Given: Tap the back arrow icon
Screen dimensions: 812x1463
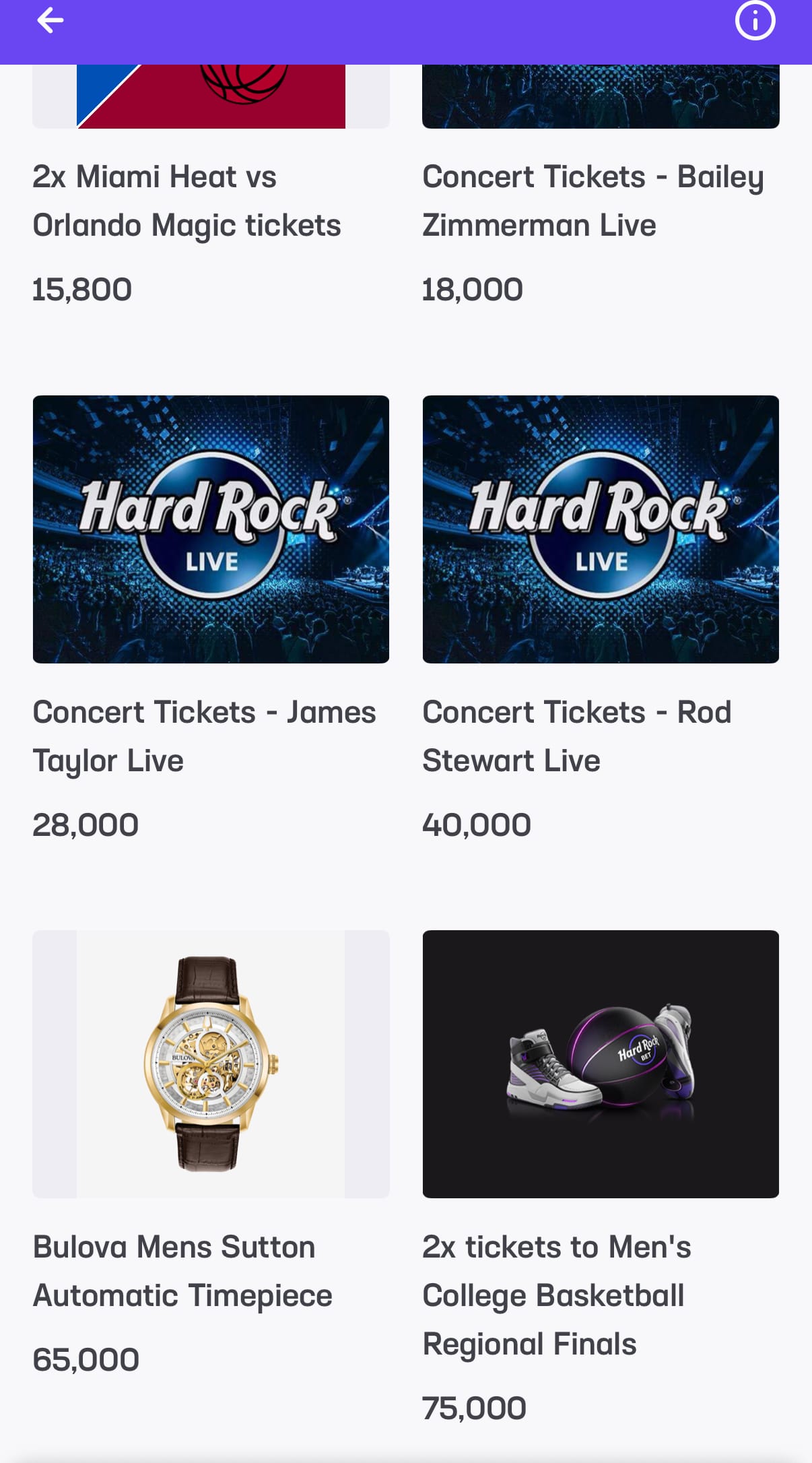Looking at the screenshot, I should click(x=50, y=21).
